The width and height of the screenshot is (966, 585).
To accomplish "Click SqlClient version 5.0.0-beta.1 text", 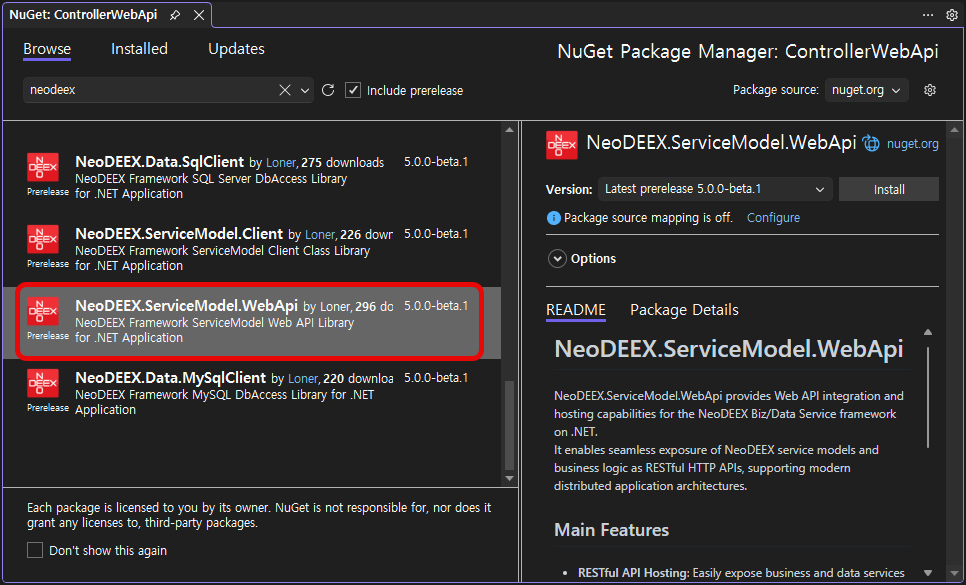I will coord(436,162).
